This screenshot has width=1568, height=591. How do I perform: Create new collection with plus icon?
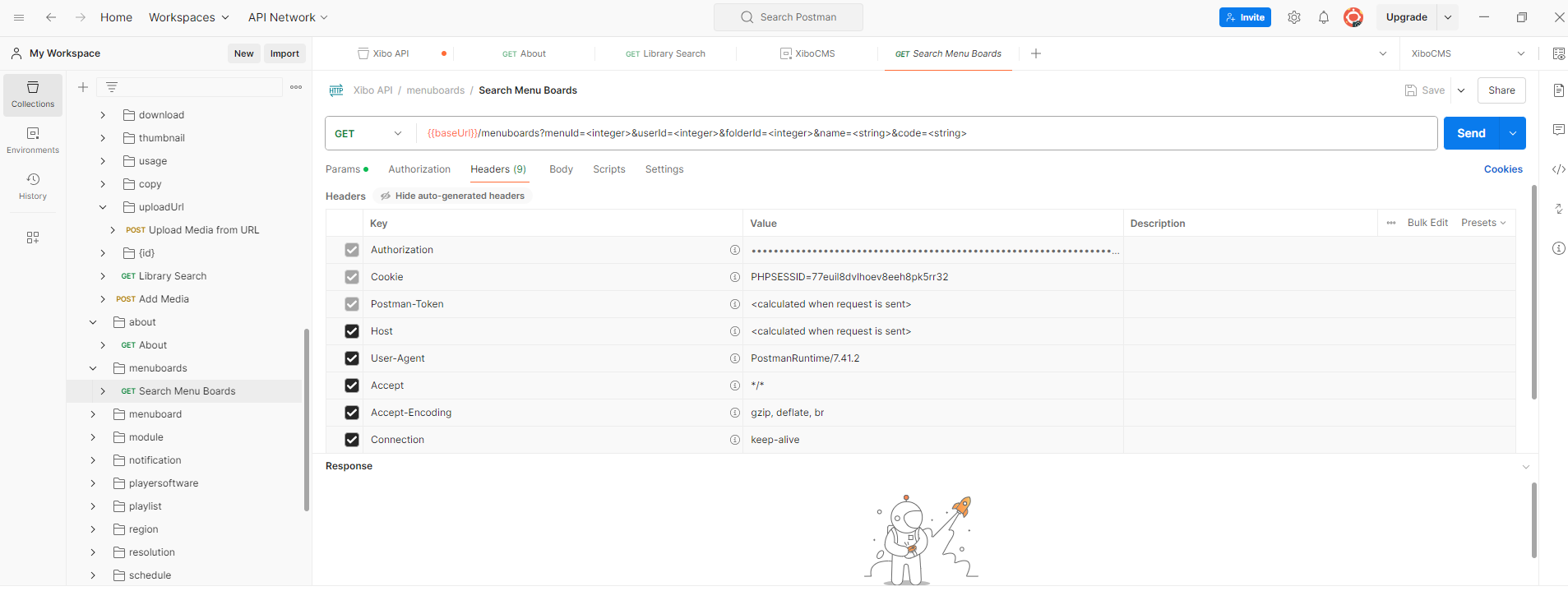click(83, 87)
